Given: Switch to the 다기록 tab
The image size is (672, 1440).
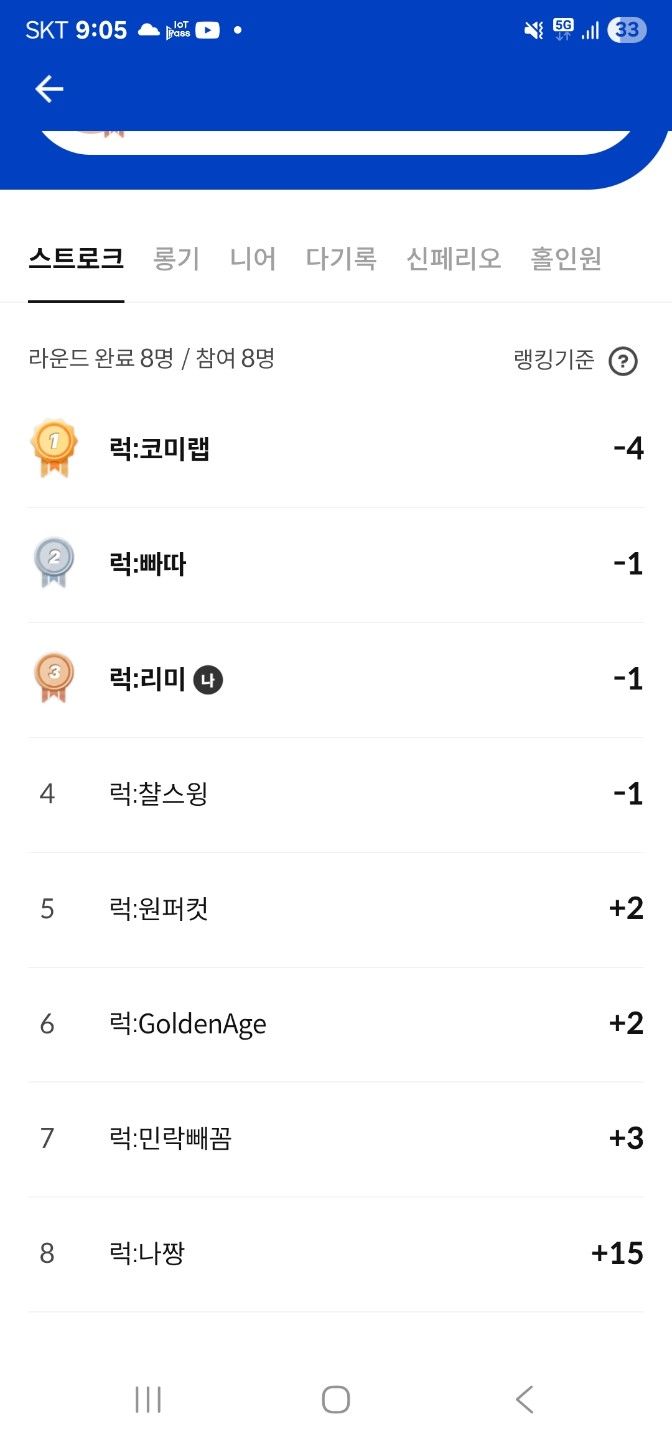Looking at the screenshot, I should 341,258.
